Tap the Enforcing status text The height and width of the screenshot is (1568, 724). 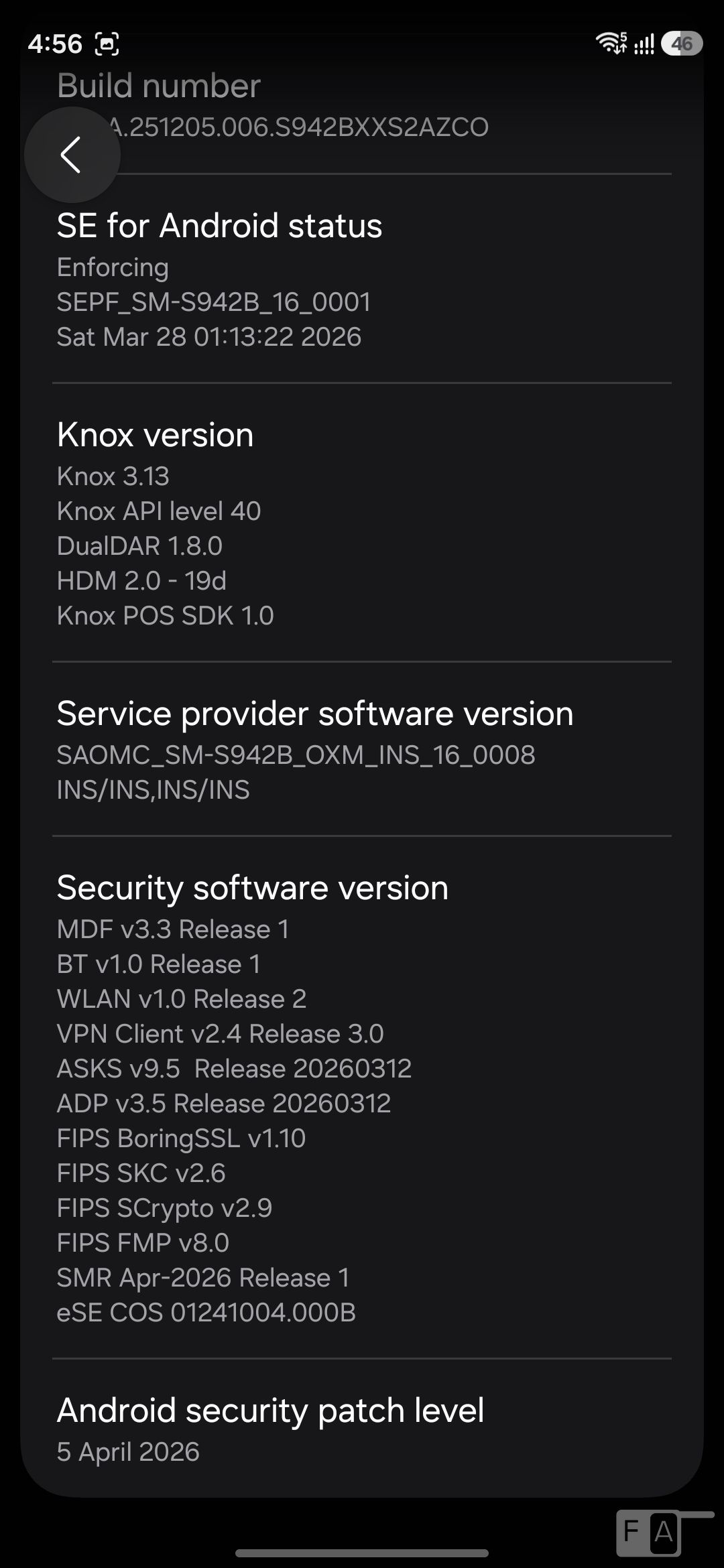coord(113,267)
